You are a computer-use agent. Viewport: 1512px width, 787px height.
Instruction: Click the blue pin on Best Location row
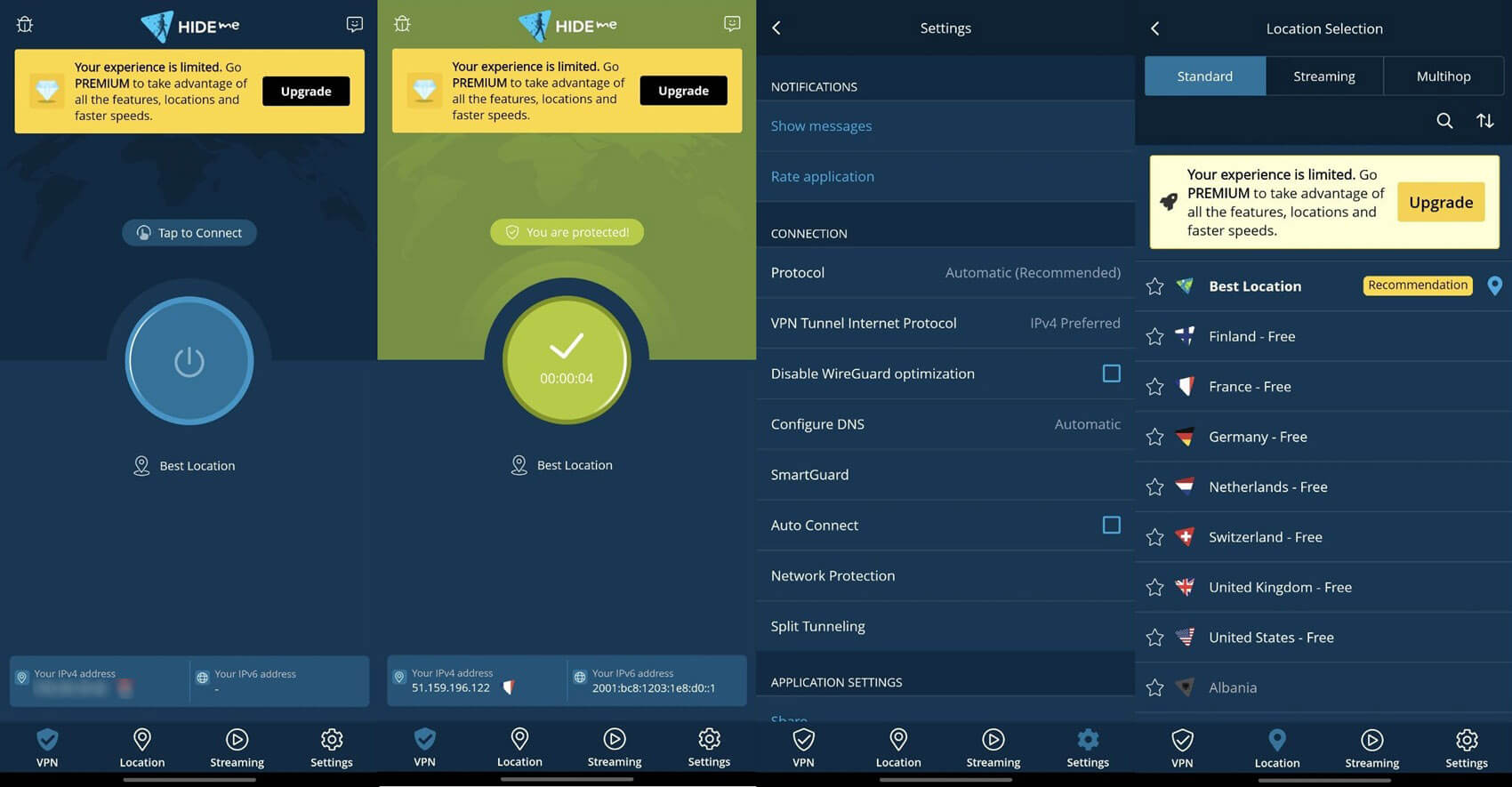pos(1495,285)
